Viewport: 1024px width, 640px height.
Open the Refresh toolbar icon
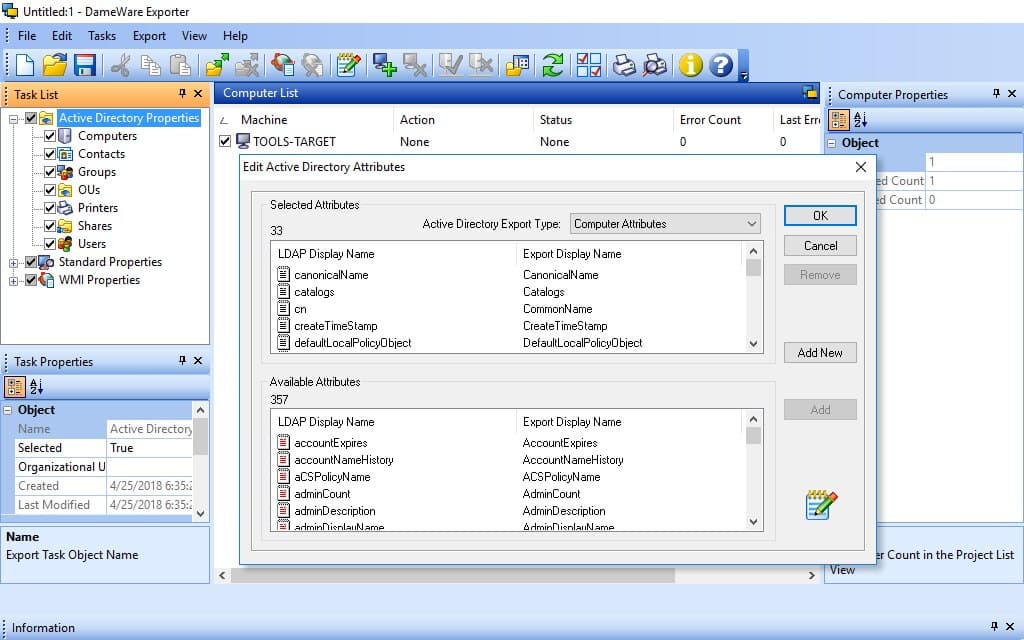(553, 65)
